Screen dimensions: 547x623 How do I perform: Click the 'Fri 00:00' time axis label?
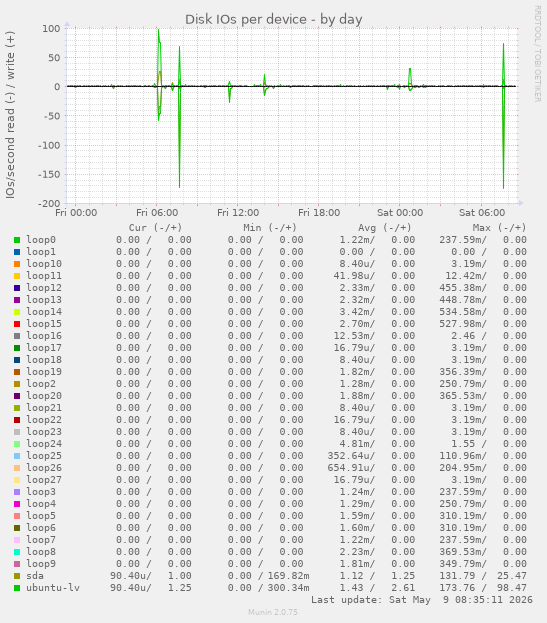pyautogui.click(x=76, y=213)
